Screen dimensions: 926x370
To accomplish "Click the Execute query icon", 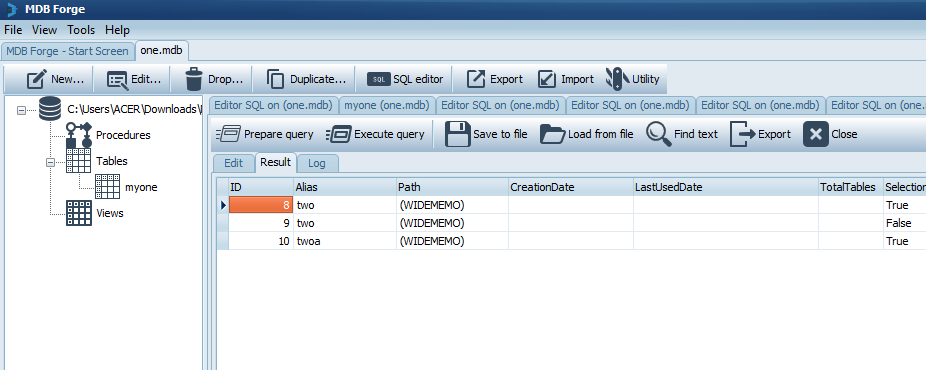I will point(338,134).
